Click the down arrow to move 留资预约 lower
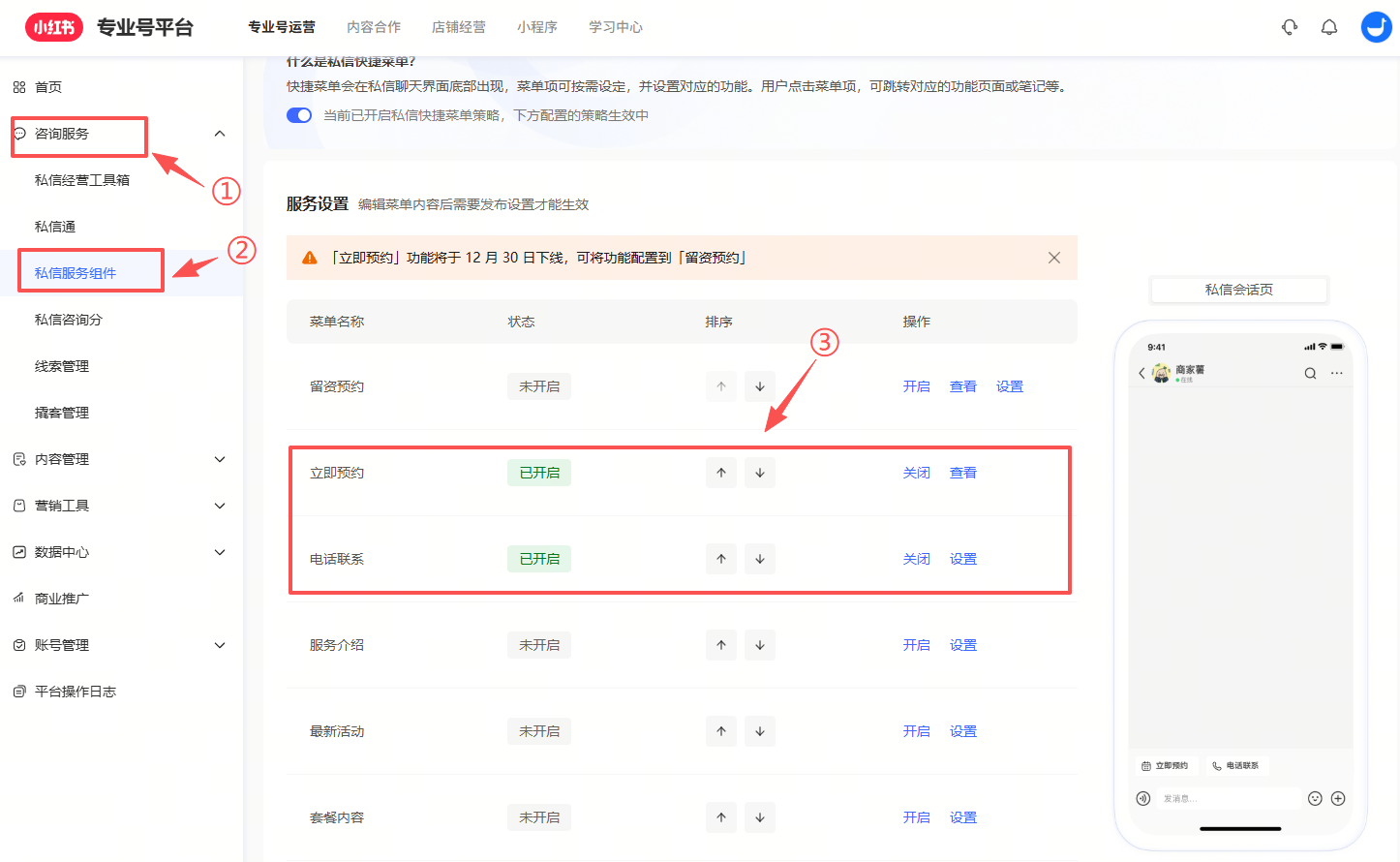1400x862 pixels. pos(759,385)
